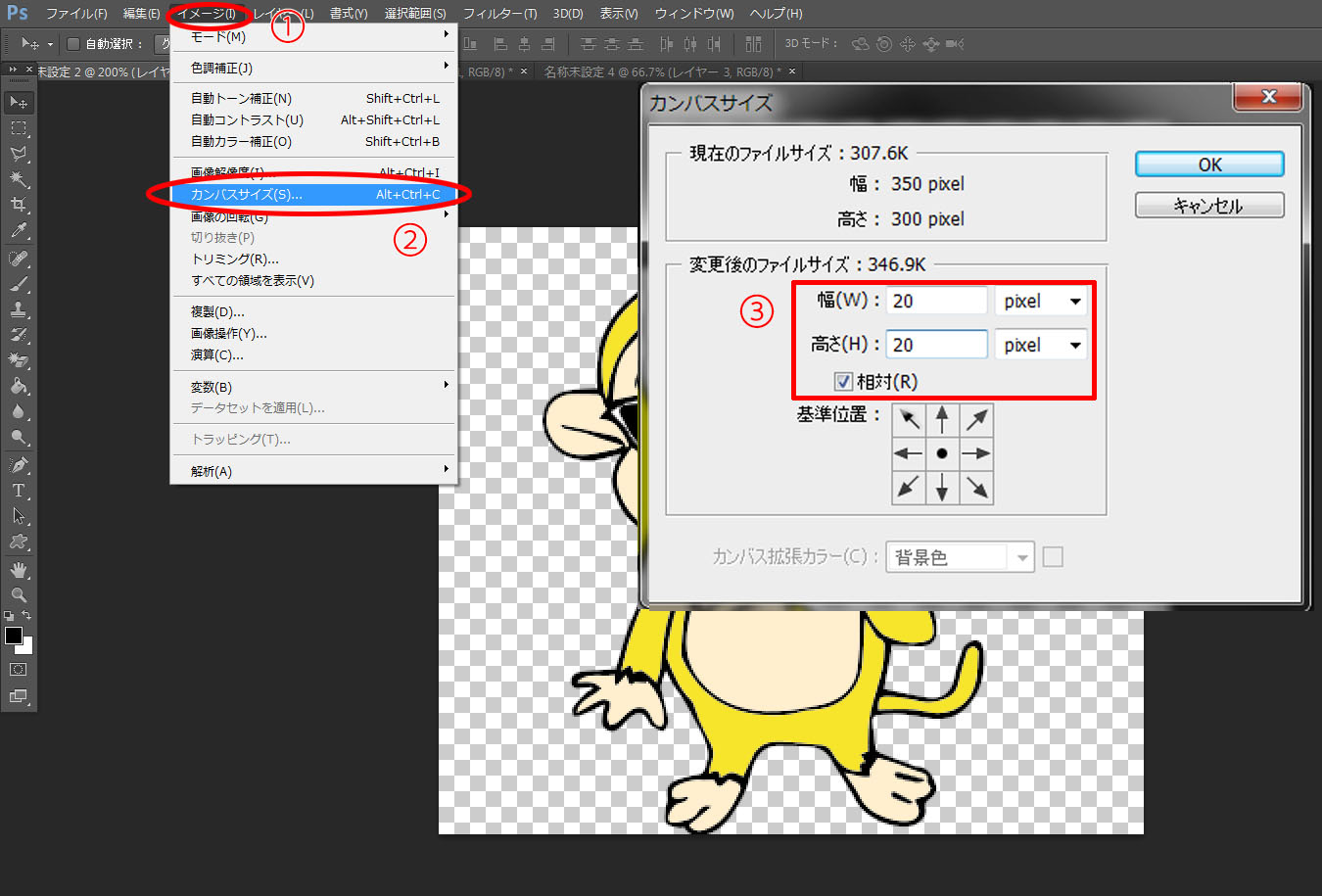Select the Polygonal Lasso tool

pyautogui.click(x=19, y=154)
